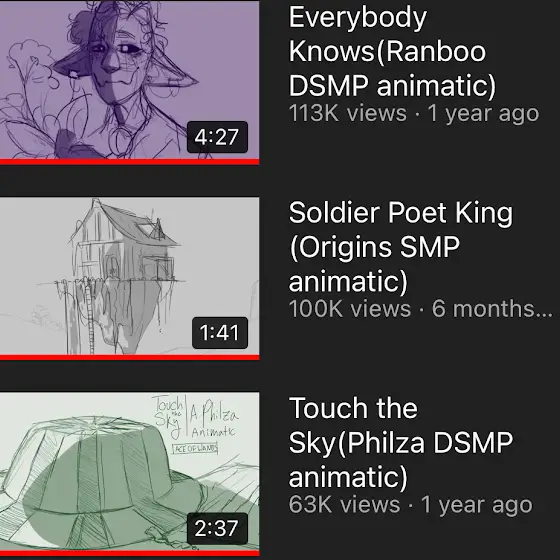Screen dimensions: 560x560
Task: Click the red watched bar under Touch the Sky thumbnail
Action: pyautogui.click(x=129, y=553)
